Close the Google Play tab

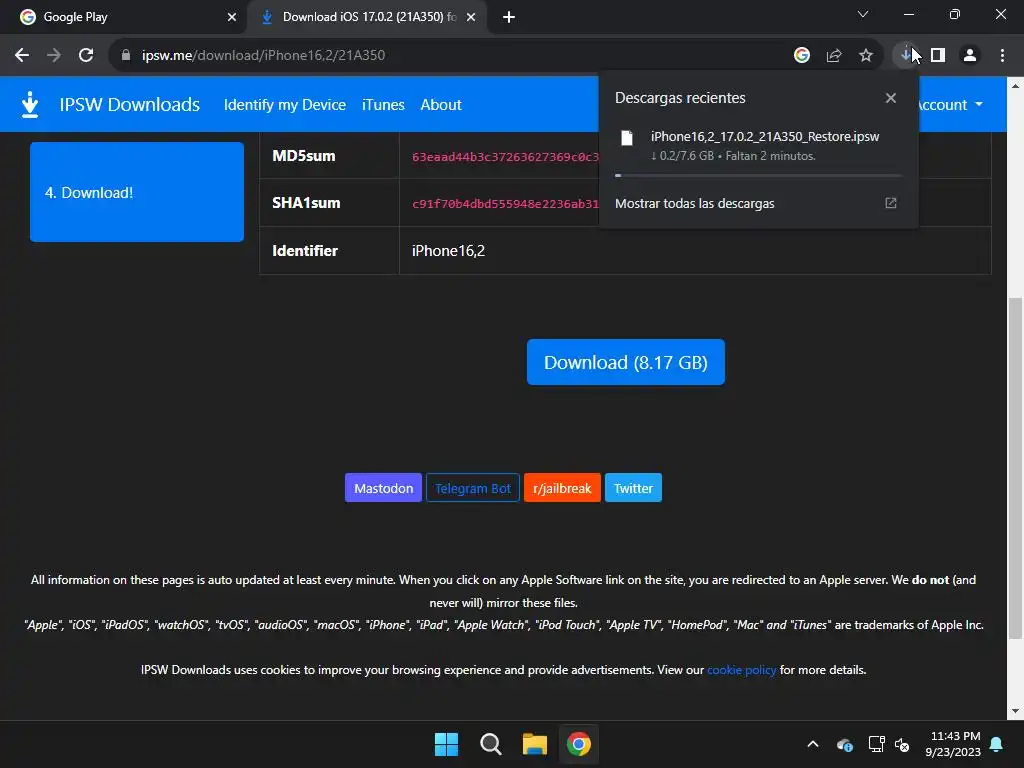(x=232, y=17)
